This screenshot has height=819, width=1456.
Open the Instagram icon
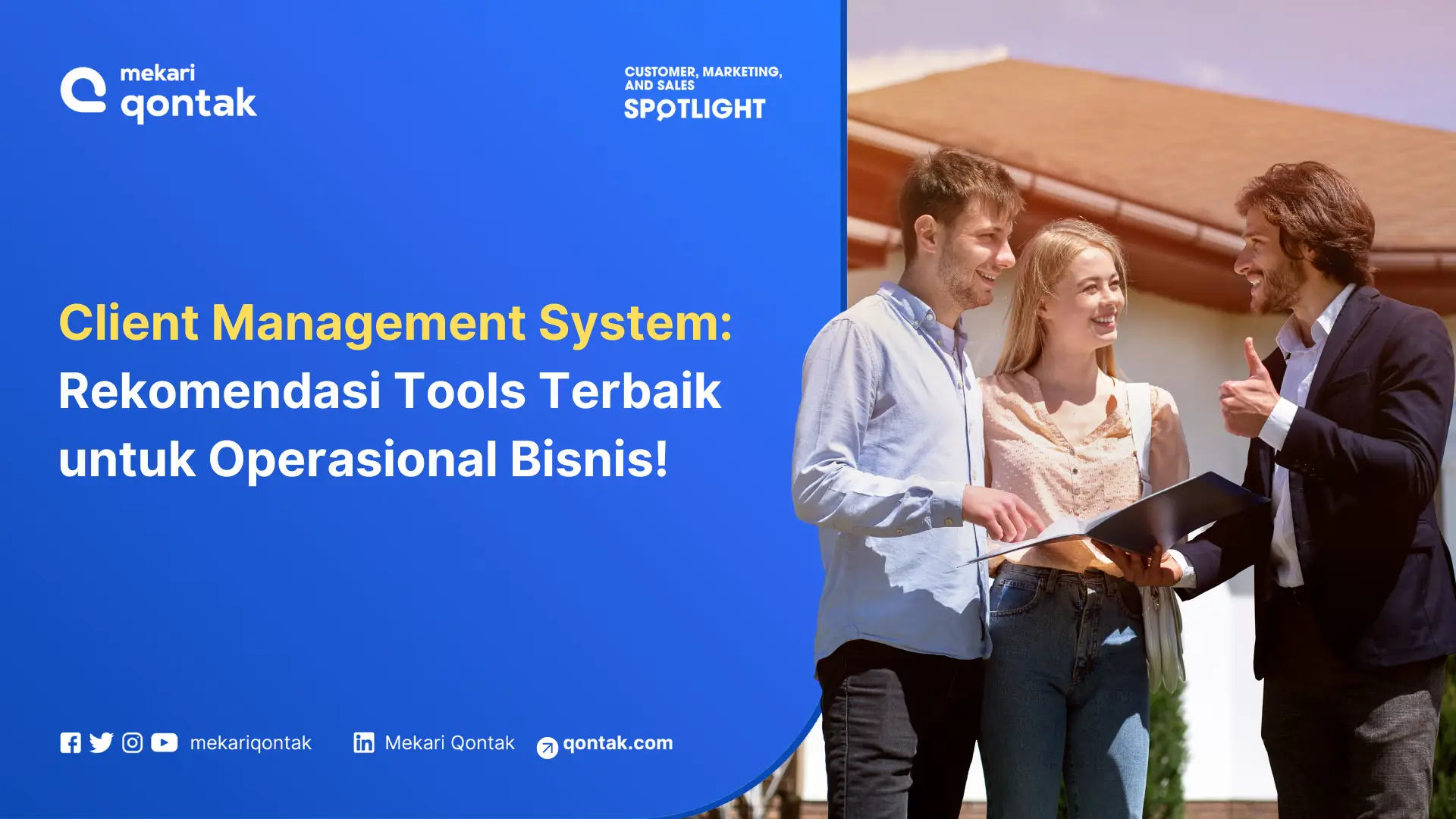pos(133,743)
